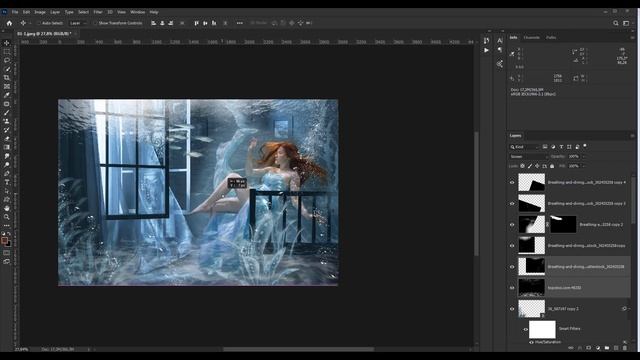Open the Kind filter dropdown
This screenshot has height=360, width=640.
pos(524,147)
